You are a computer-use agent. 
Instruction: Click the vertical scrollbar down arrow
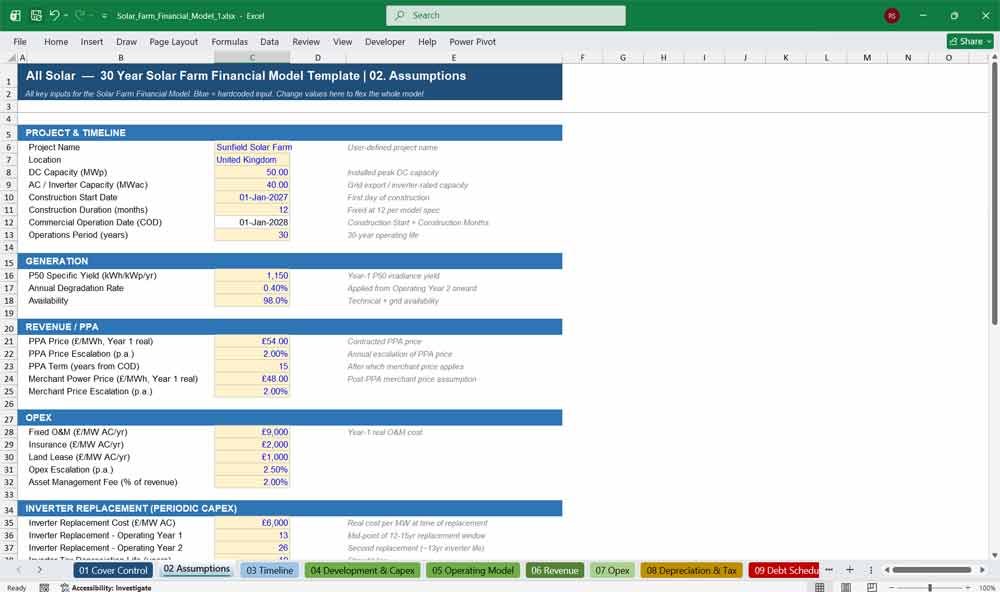click(994, 556)
